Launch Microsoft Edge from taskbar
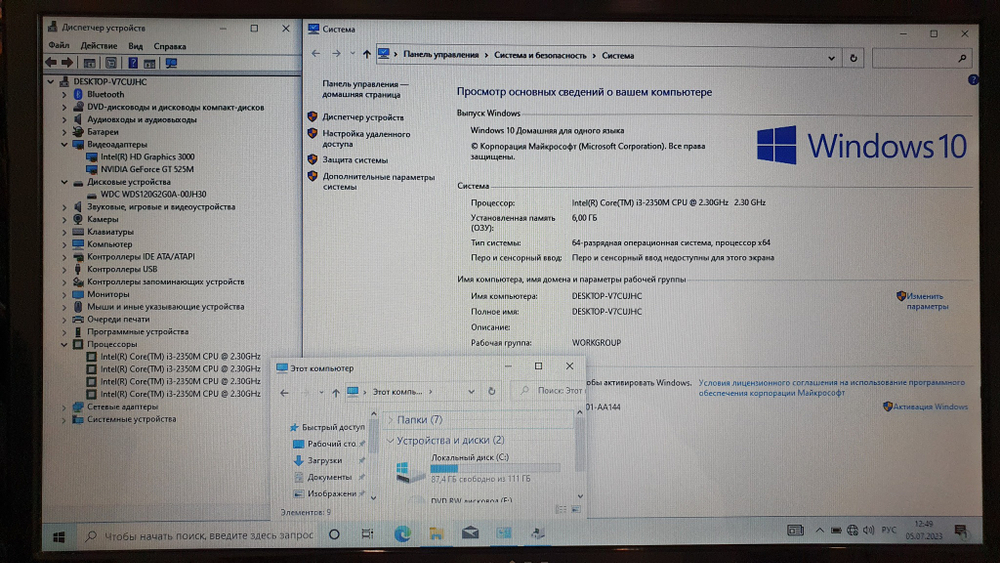The image size is (1000, 563). pyautogui.click(x=402, y=534)
